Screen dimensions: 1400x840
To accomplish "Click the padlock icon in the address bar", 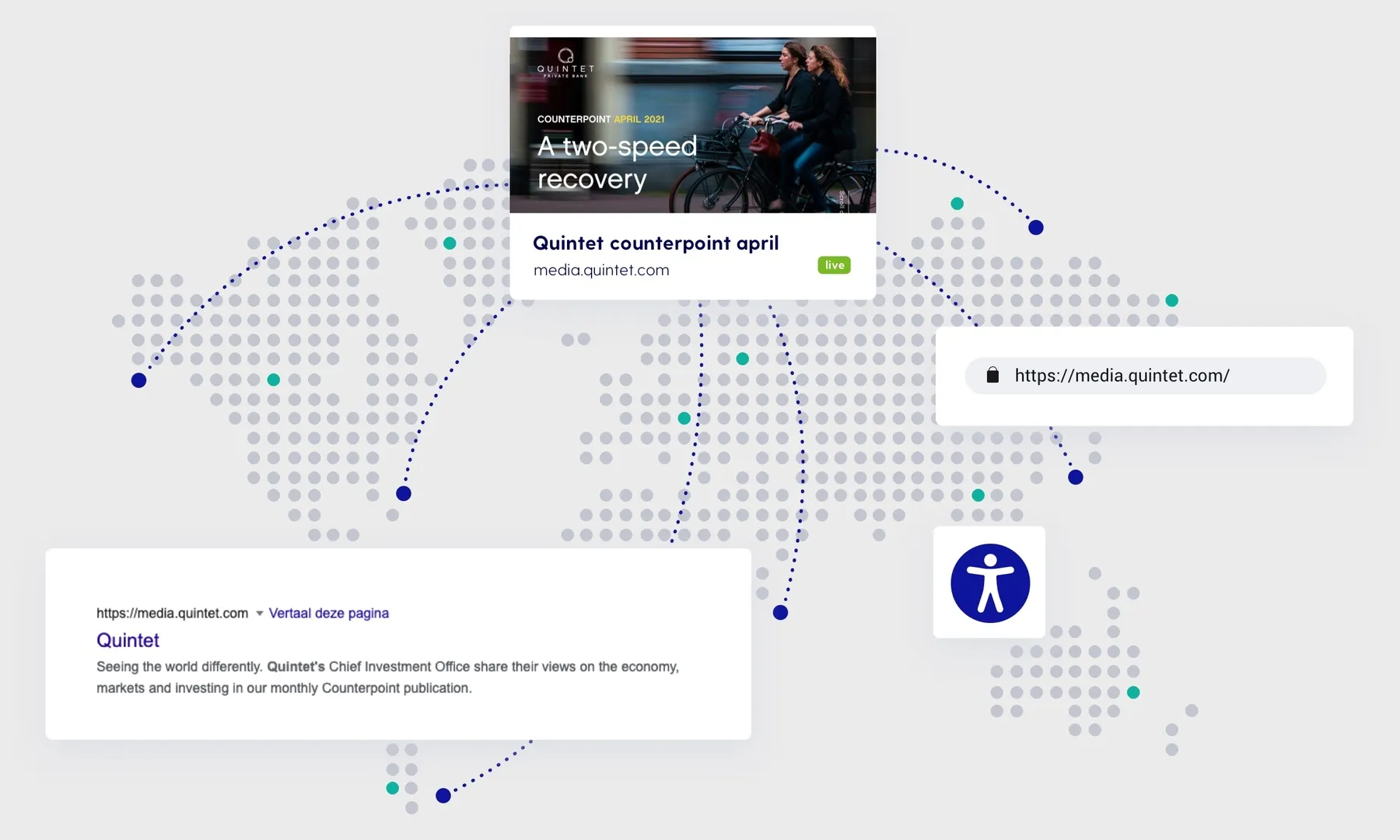I will pyautogui.click(x=992, y=376).
